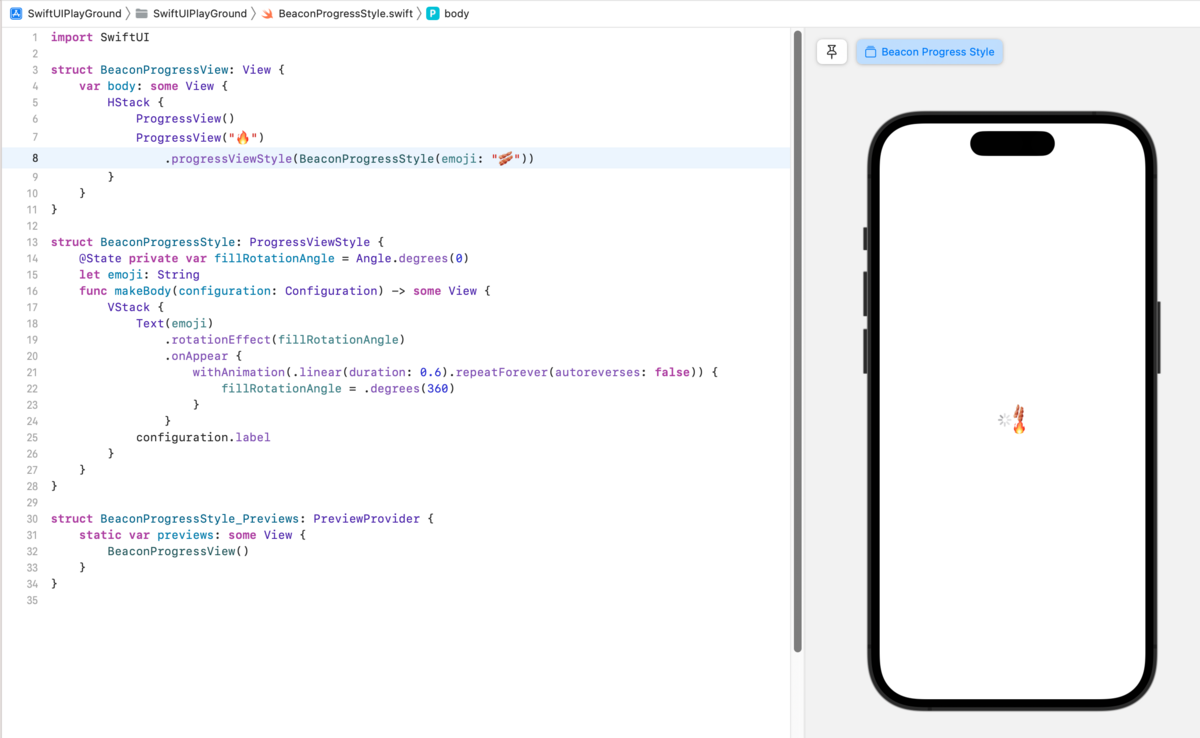Toggle the pin button above the preview canvas
Viewport: 1200px width, 738px height.
click(x=831, y=51)
